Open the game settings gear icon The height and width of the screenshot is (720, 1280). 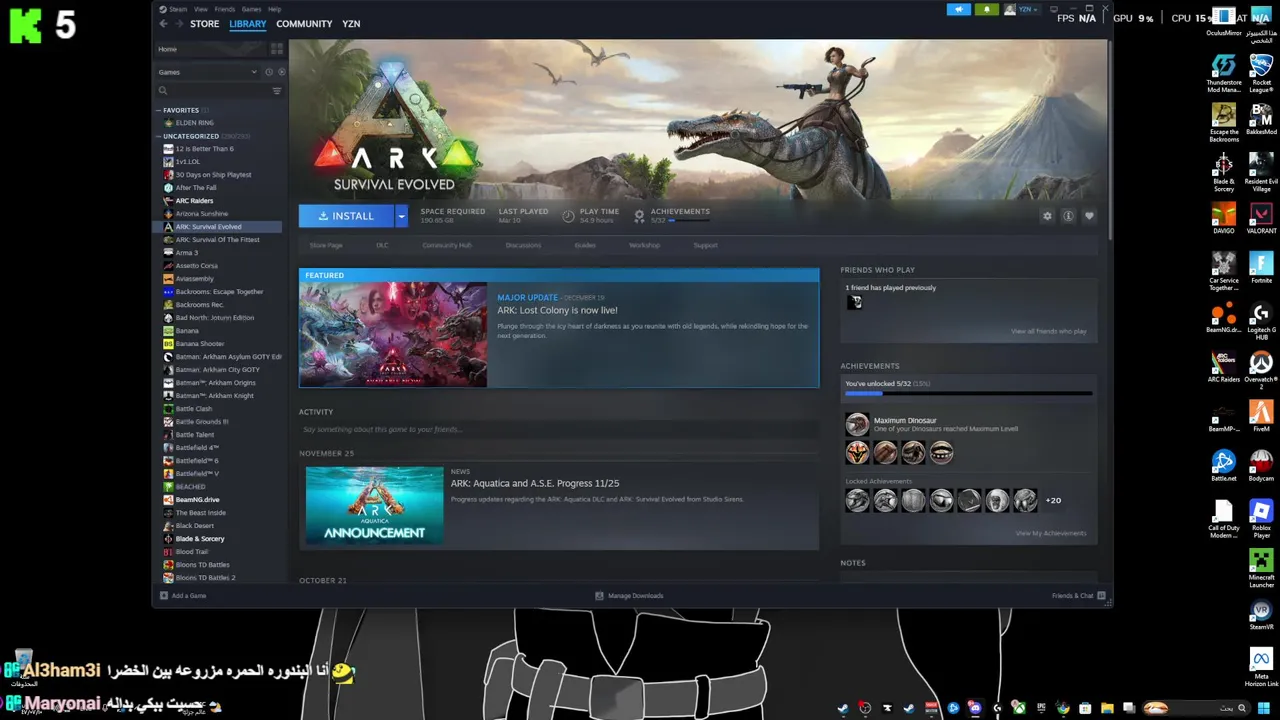[1047, 216]
